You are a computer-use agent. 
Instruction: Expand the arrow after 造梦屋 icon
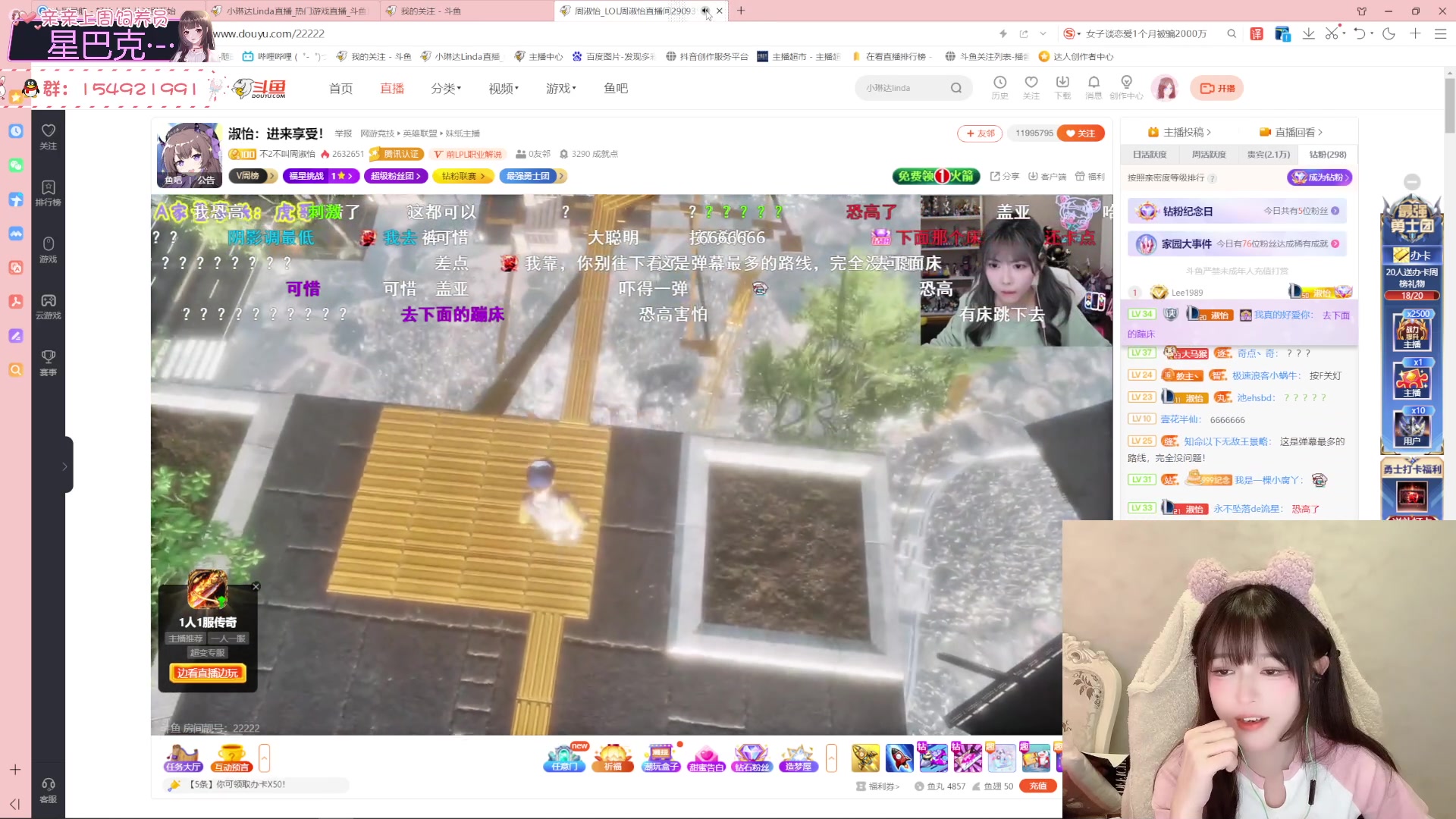tap(832, 758)
